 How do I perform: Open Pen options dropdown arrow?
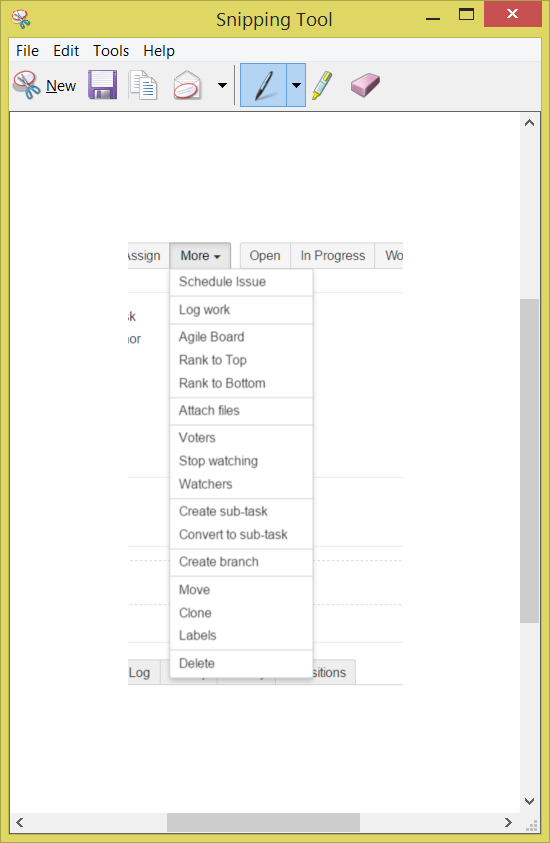point(296,85)
